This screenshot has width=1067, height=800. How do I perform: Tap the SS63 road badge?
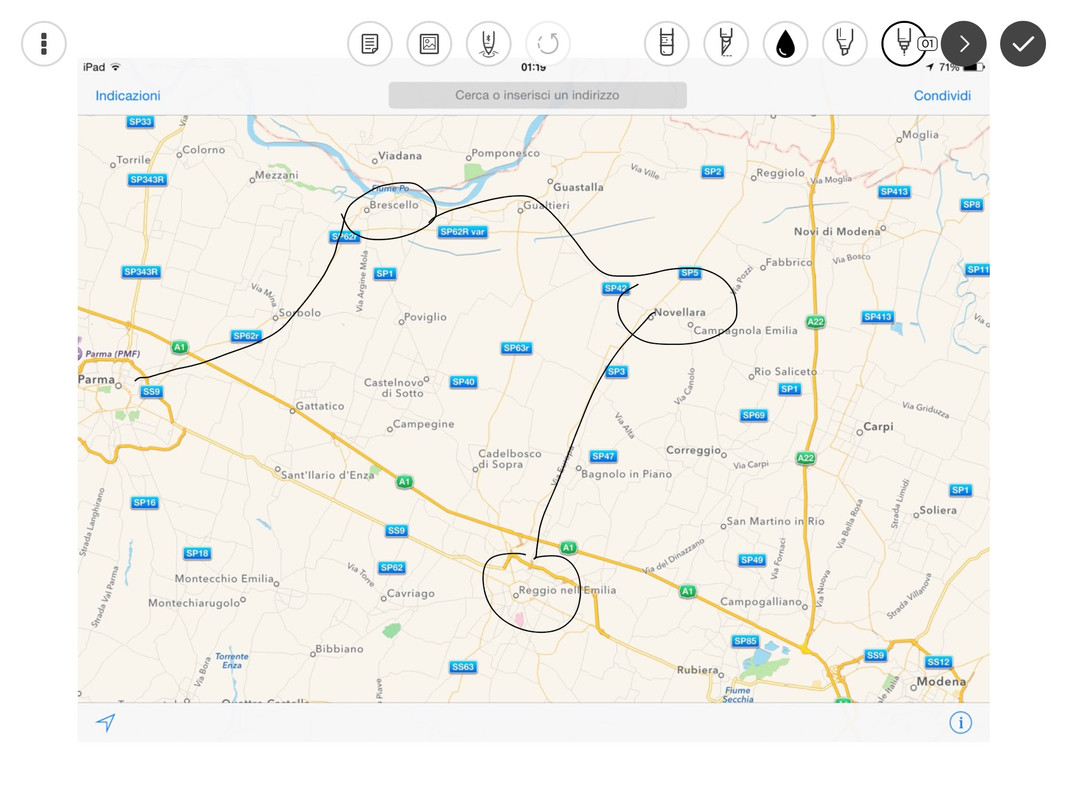463,667
